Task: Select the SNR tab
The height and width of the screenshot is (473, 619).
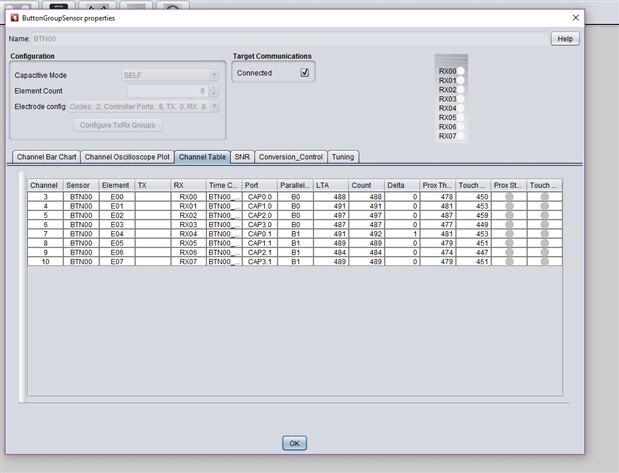Action: pyautogui.click(x=242, y=157)
